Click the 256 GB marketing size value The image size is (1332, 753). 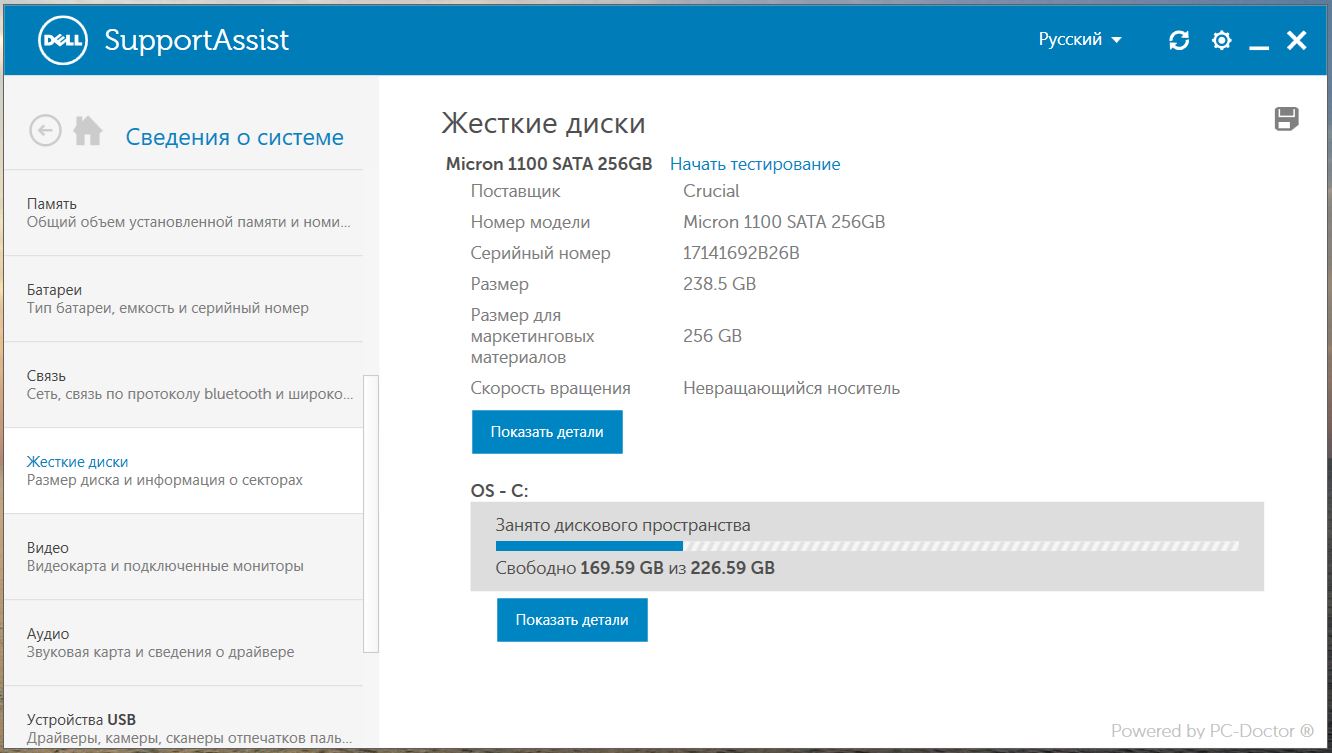[712, 336]
